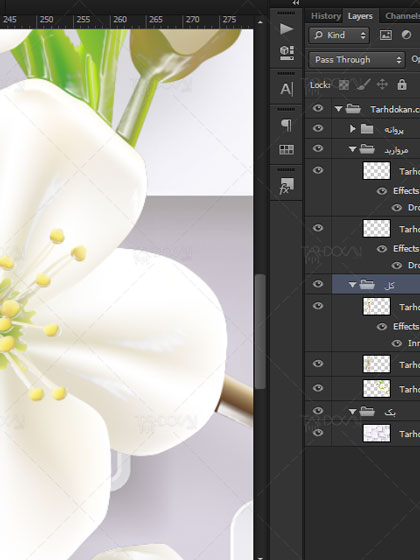Open the Kind filter dropdown
The image size is (420, 560).
pyautogui.click(x=339, y=35)
